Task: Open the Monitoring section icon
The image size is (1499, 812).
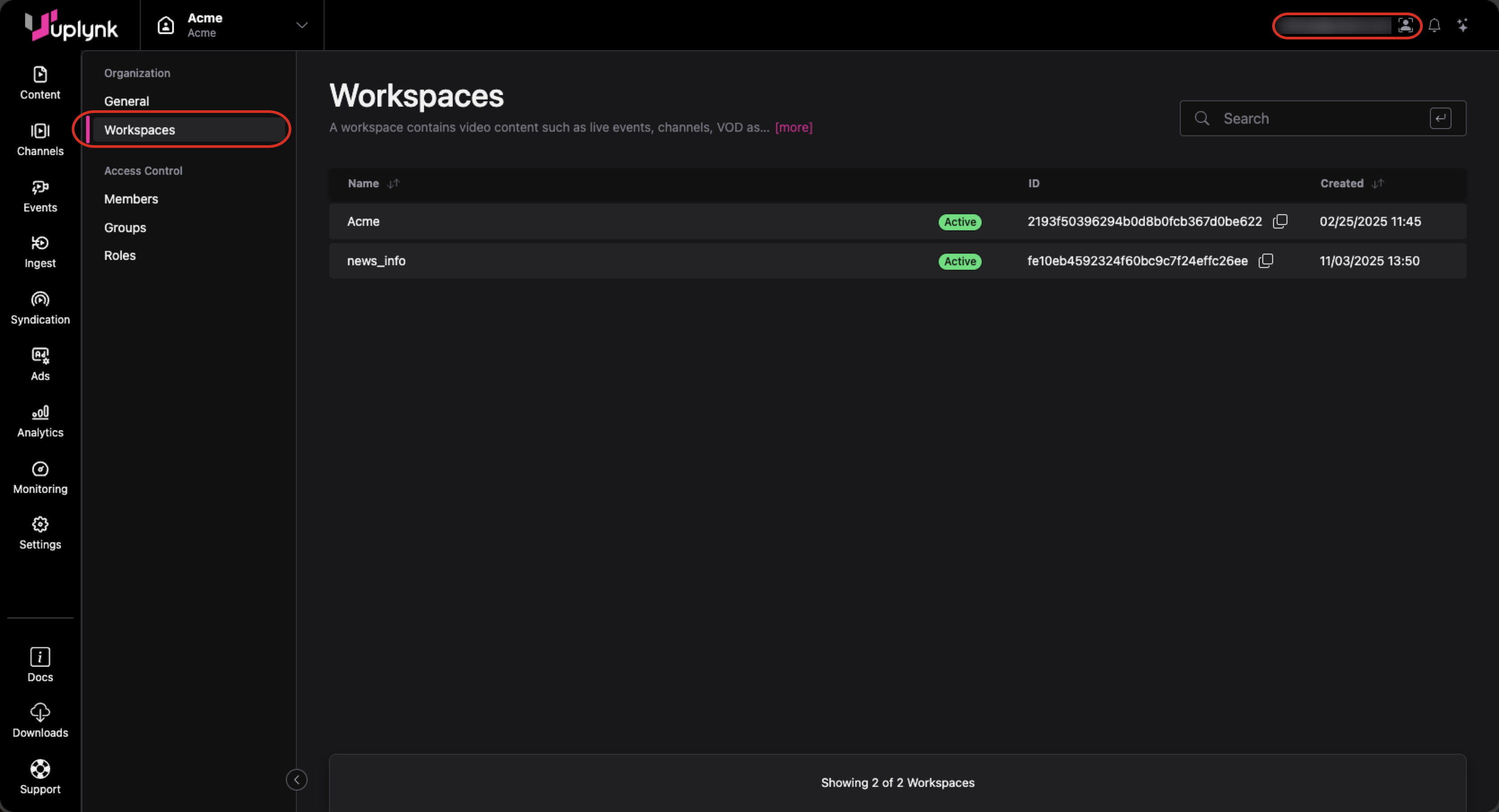Action: (39, 469)
